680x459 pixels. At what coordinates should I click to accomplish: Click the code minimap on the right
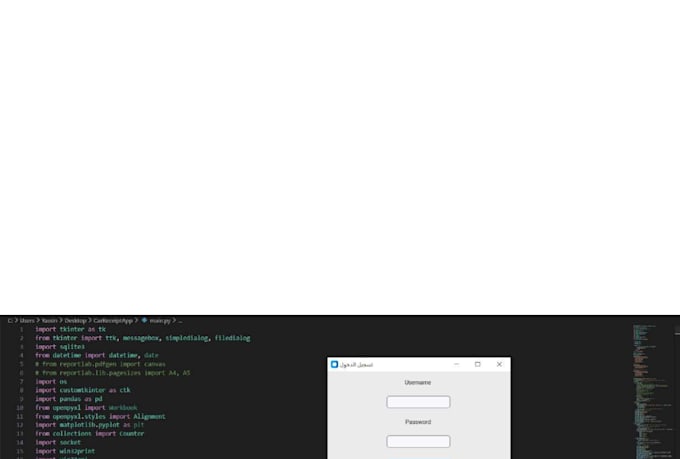(651, 390)
